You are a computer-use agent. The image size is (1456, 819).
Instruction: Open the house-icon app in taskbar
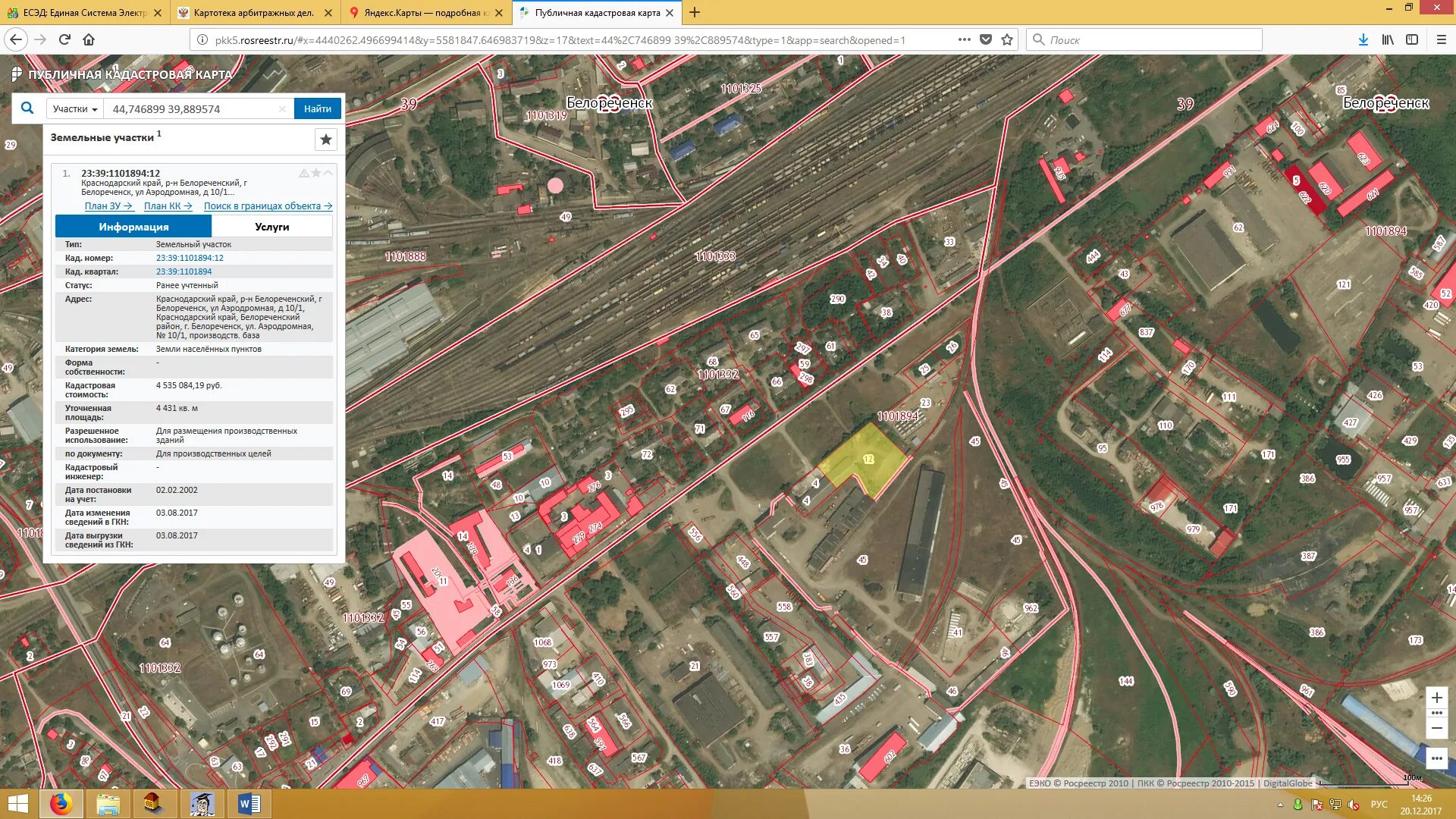point(154,804)
